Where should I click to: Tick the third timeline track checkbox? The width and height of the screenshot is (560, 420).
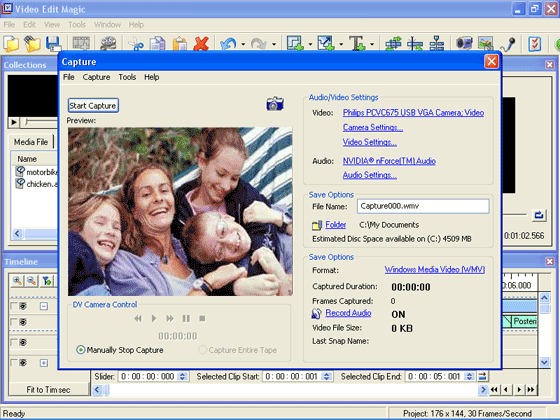[14, 342]
